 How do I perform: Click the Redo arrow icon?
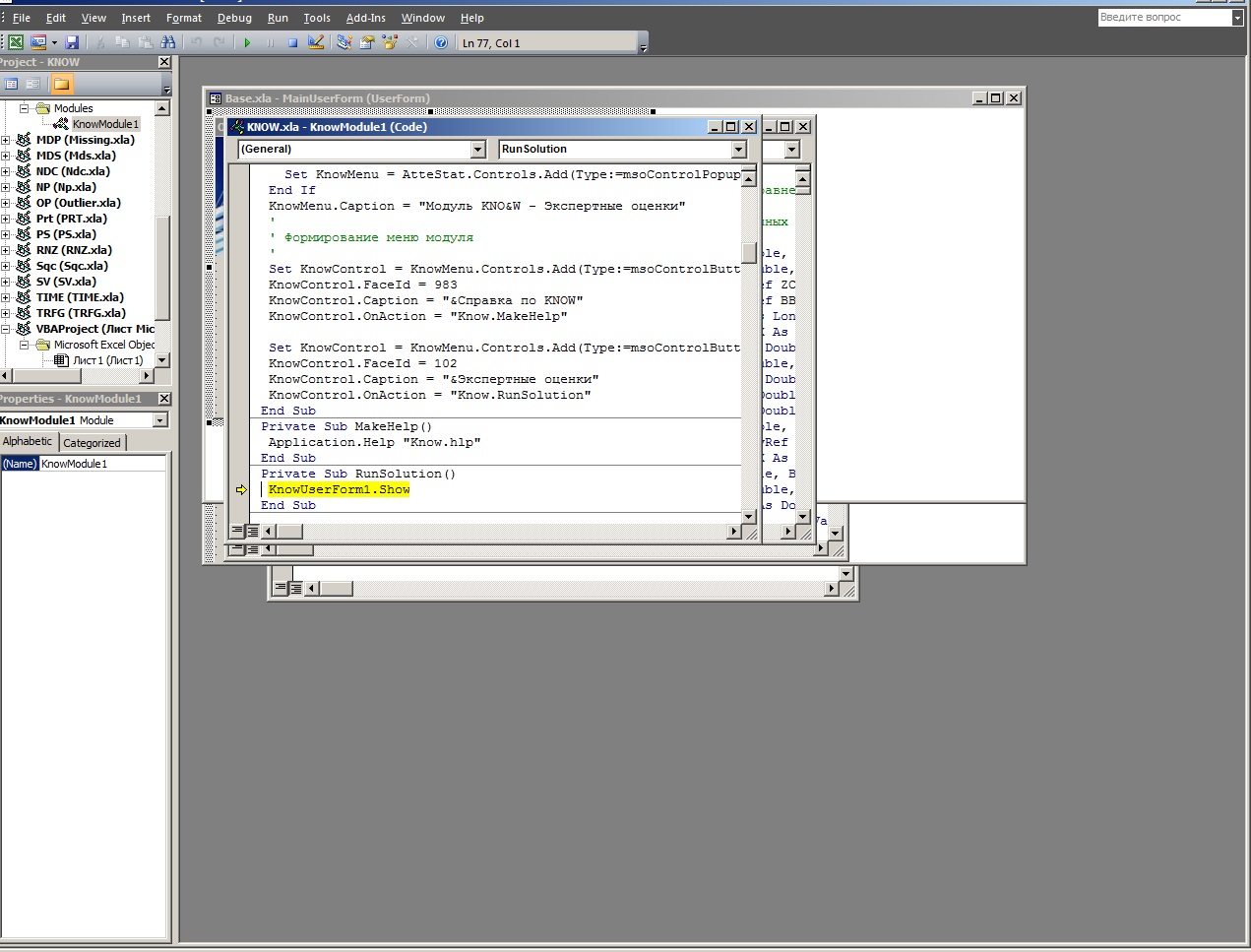pyautogui.click(x=219, y=42)
